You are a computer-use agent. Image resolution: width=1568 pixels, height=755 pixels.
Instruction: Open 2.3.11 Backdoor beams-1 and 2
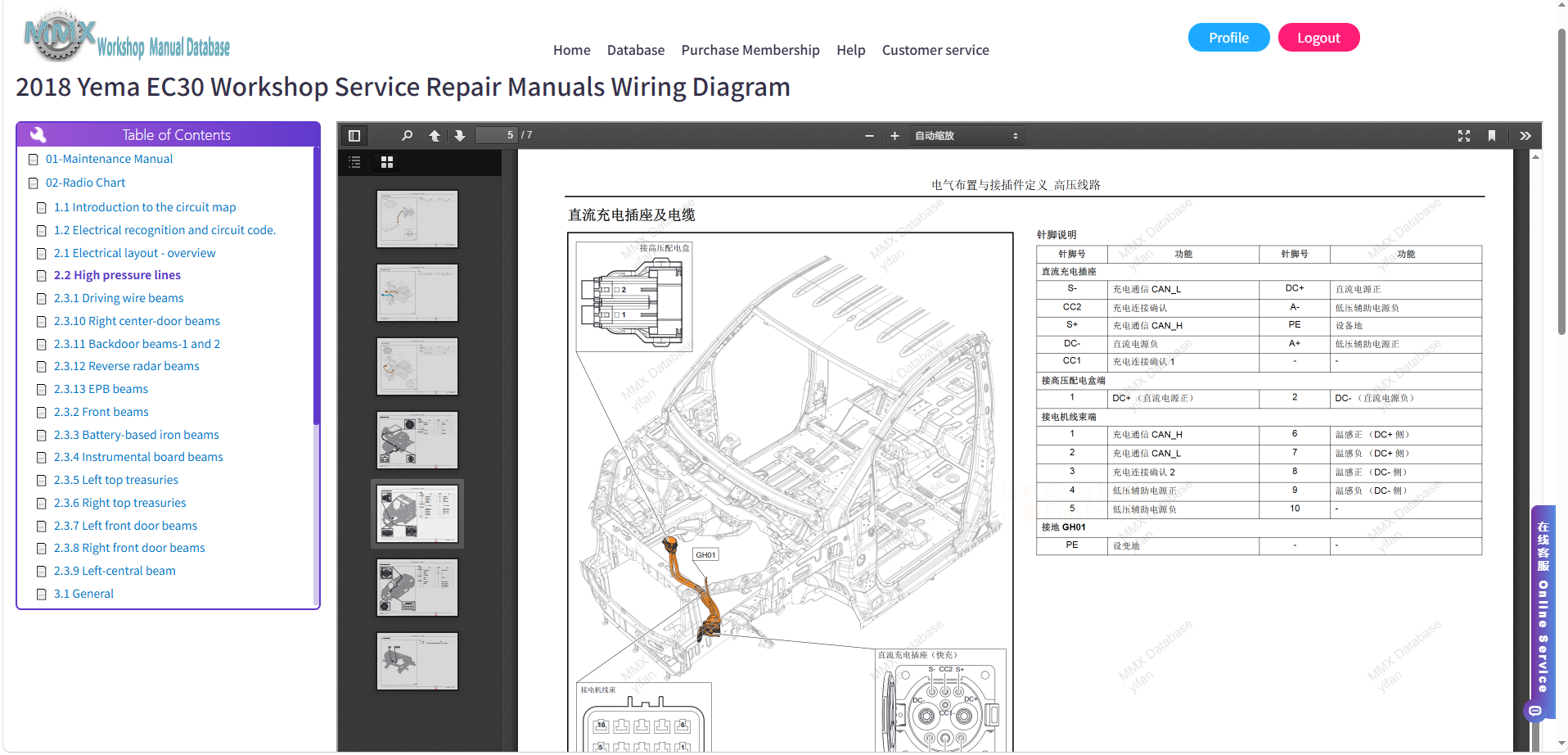(x=137, y=344)
